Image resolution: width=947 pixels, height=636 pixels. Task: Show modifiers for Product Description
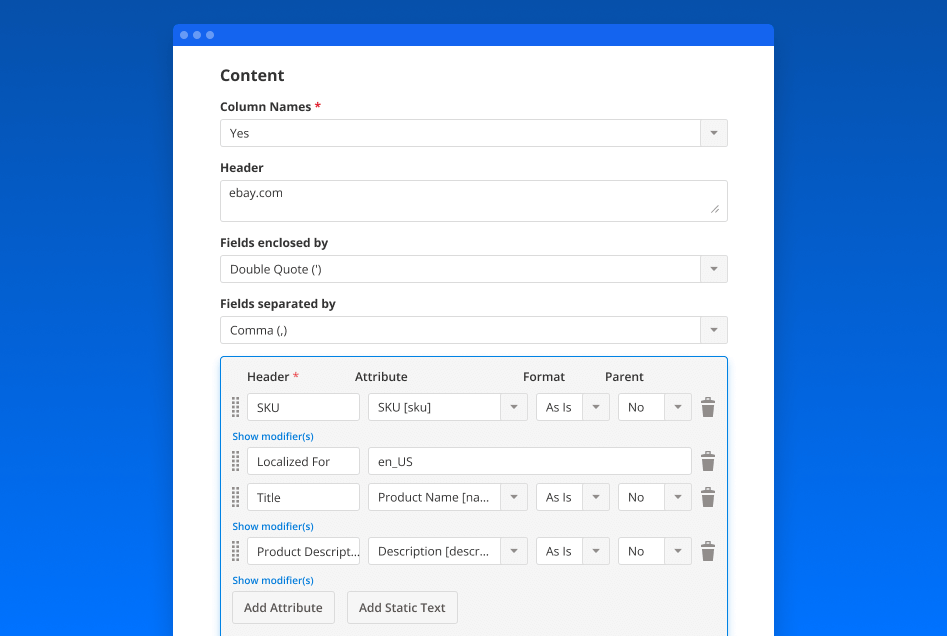tap(272, 580)
